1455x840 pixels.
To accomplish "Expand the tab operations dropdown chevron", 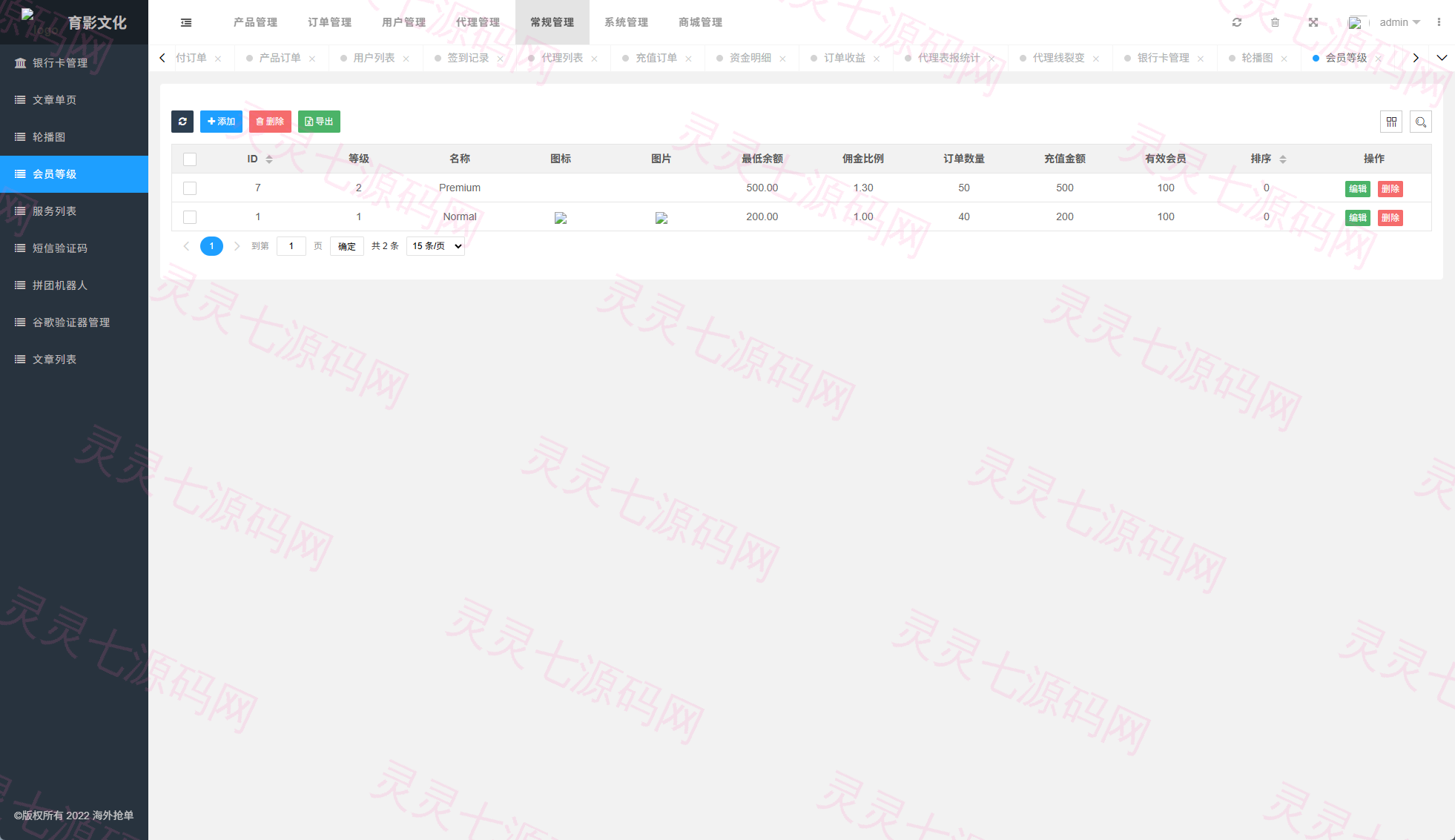I will point(1442,58).
